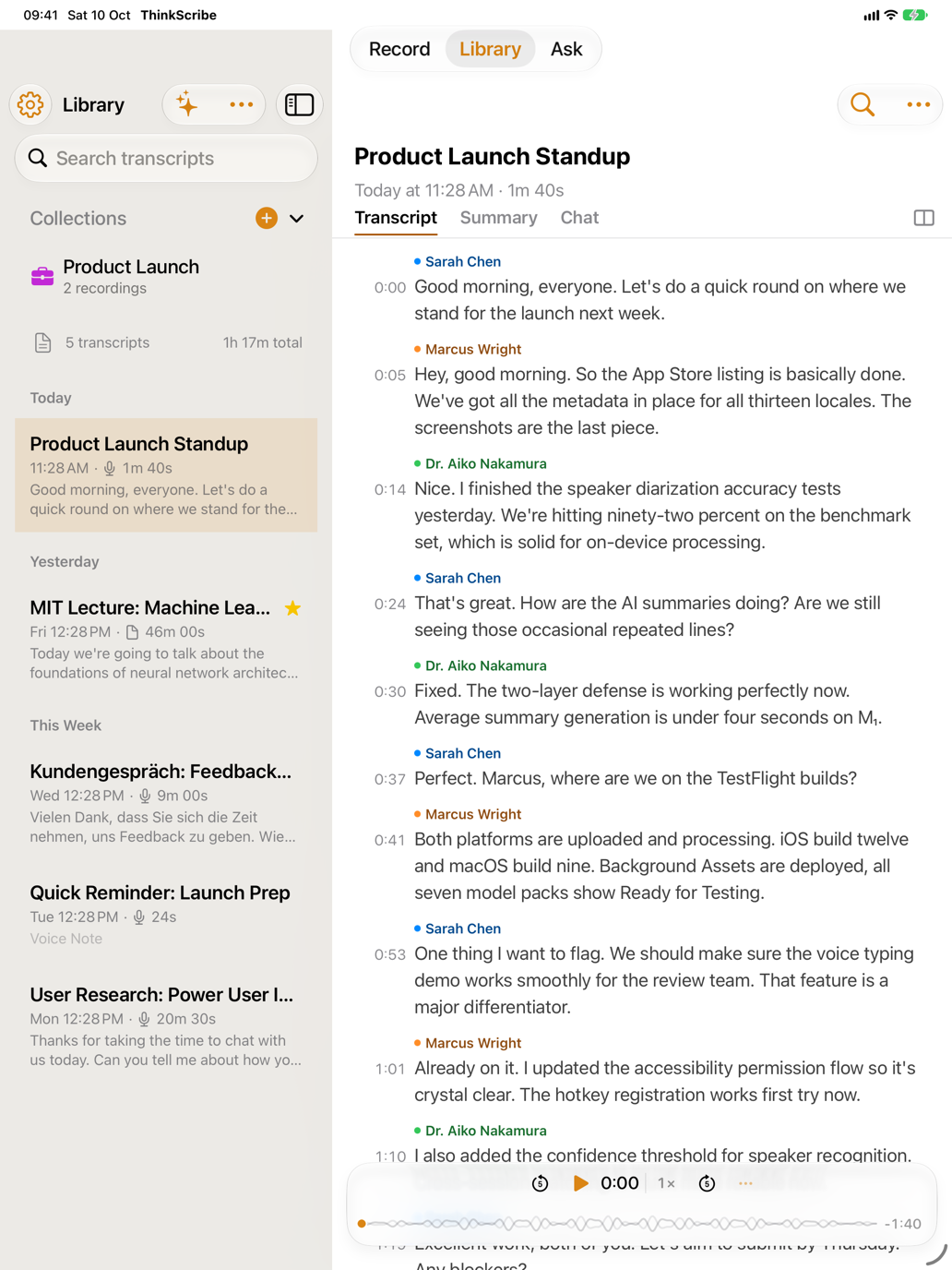Open transcript more options ellipsis

point(919,104)
